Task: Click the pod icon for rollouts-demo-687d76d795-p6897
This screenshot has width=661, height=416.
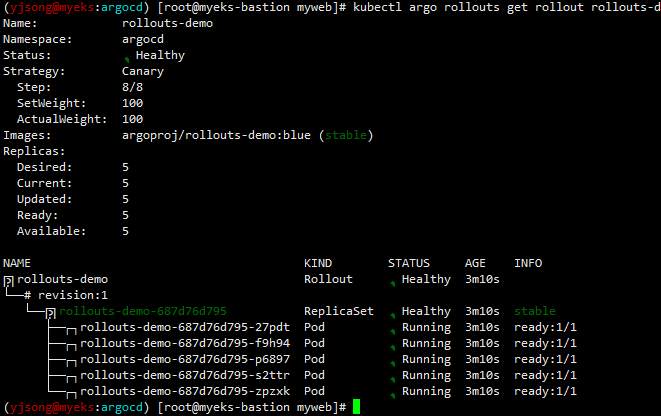Action: coord(71,363)
